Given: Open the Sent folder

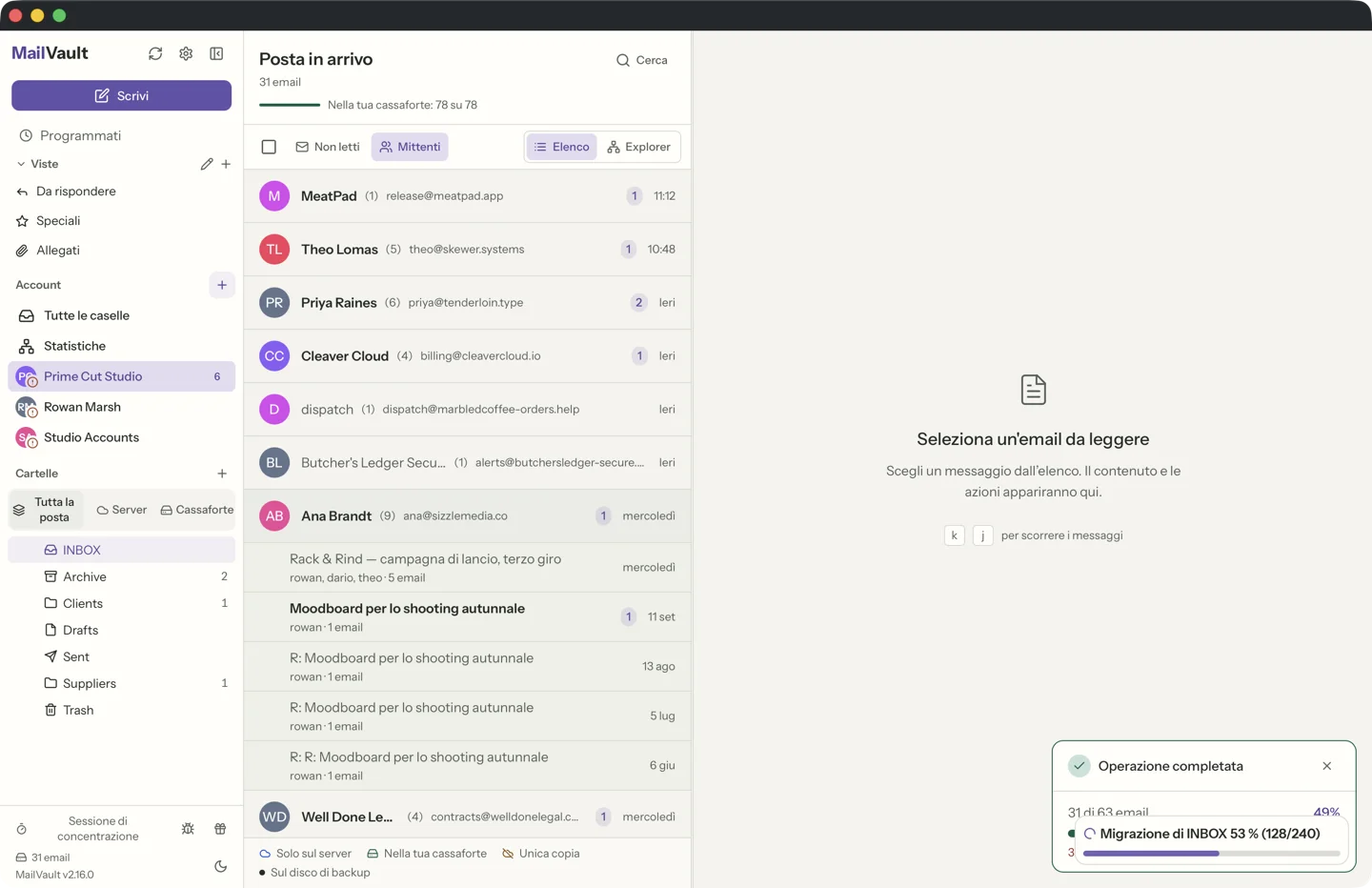Looking at the screenshot, I should pos(121,656).
